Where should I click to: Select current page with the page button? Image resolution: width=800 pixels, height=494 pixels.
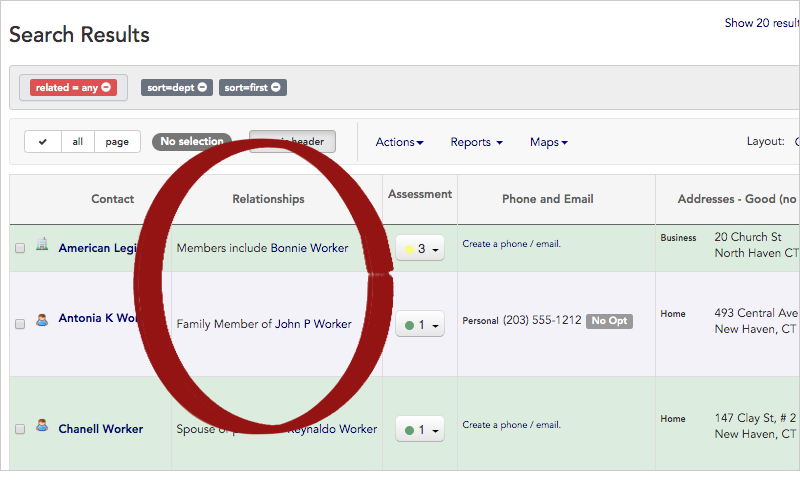pos(117,141)
